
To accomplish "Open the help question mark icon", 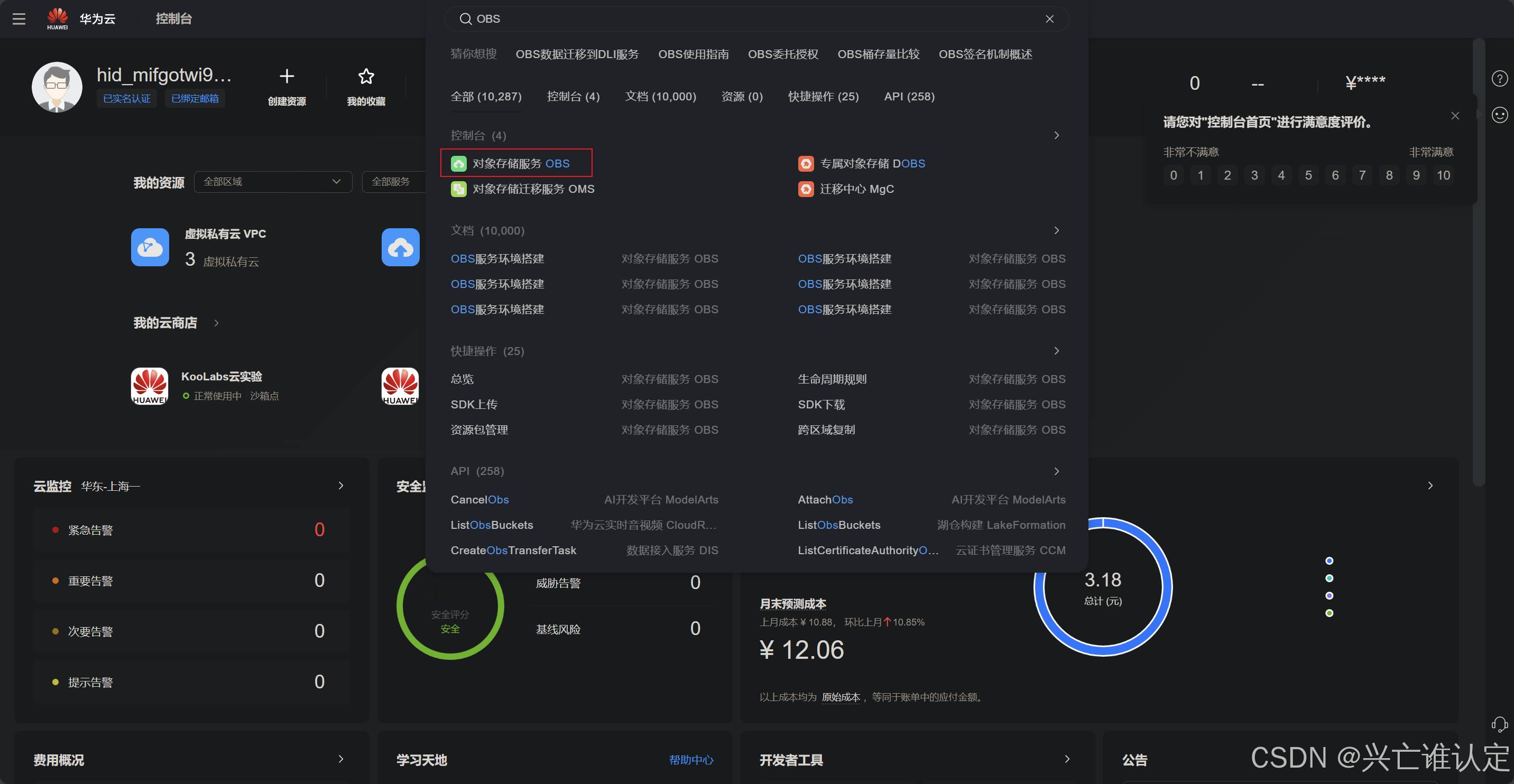I will 1500,78.
